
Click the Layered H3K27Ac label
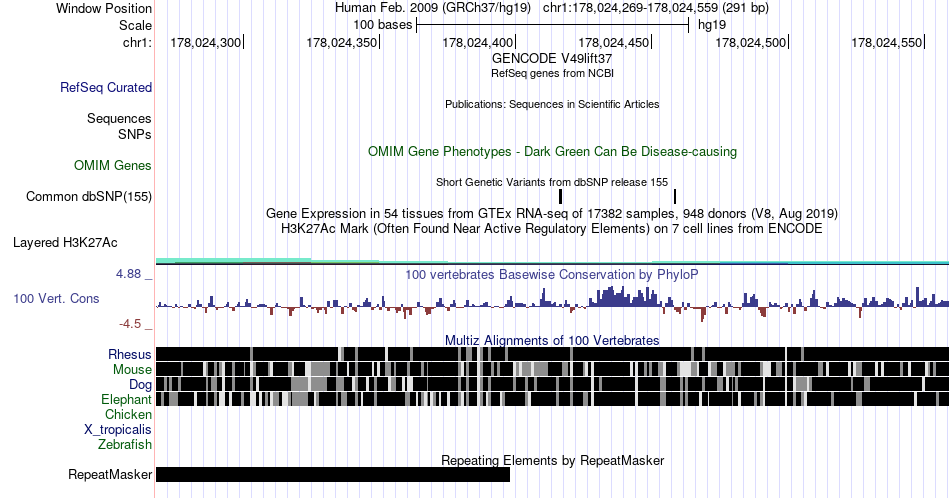point(65,242)
